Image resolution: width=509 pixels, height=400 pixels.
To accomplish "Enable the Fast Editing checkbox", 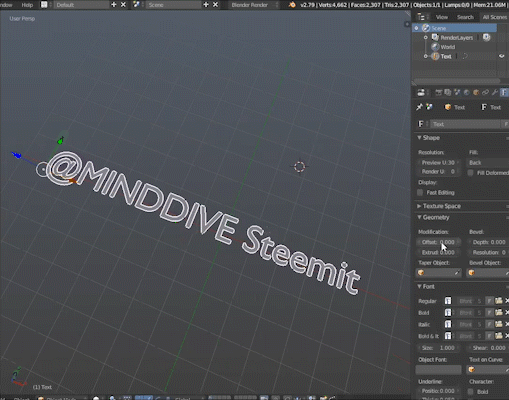I will [420, 192].
